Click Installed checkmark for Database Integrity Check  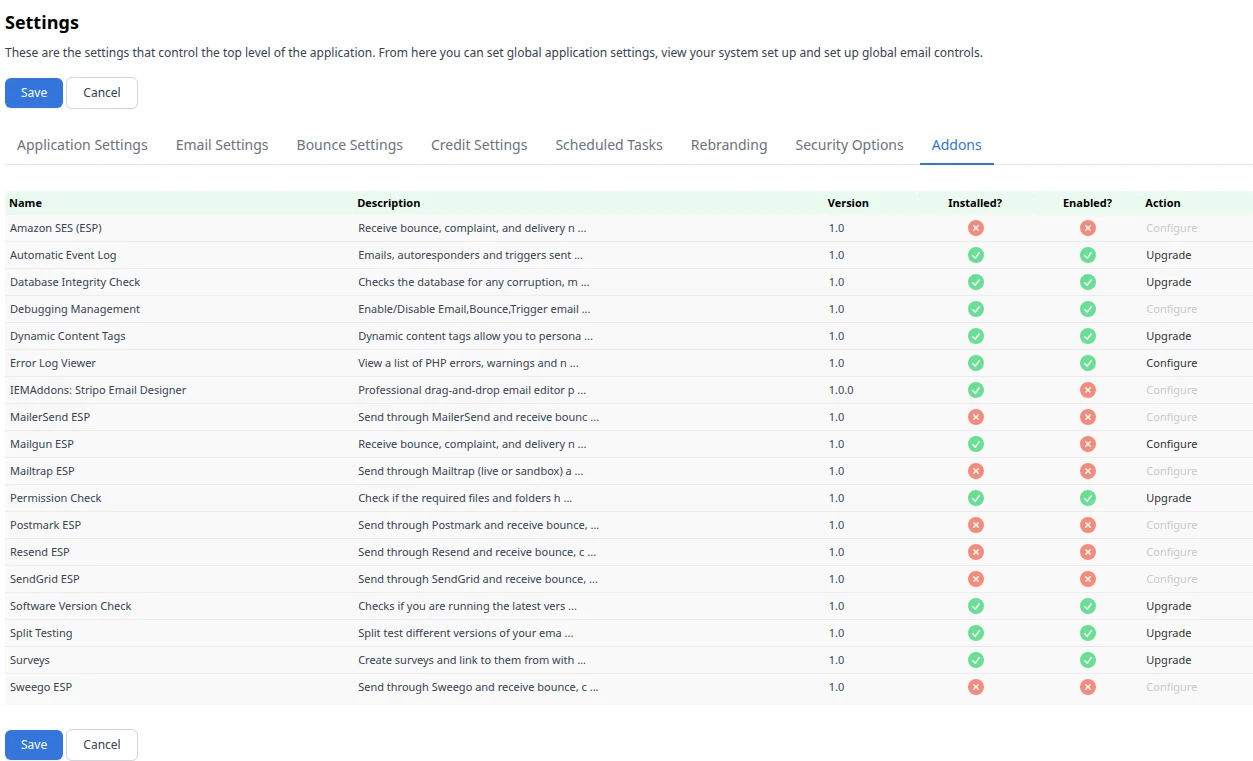[x=976, y=282]
